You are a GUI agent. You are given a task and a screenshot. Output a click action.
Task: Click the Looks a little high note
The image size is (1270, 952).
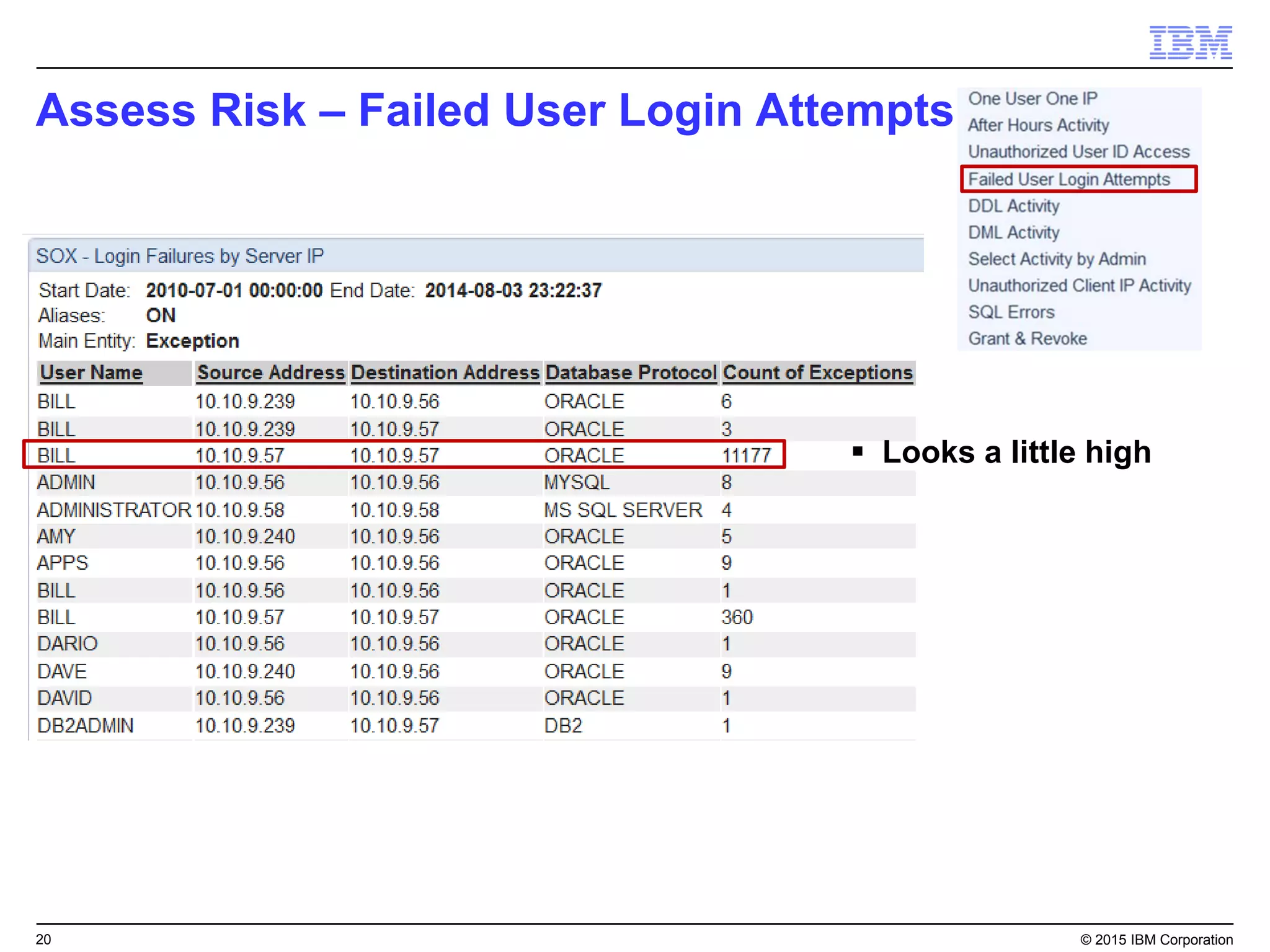(x=1016, y=452)
